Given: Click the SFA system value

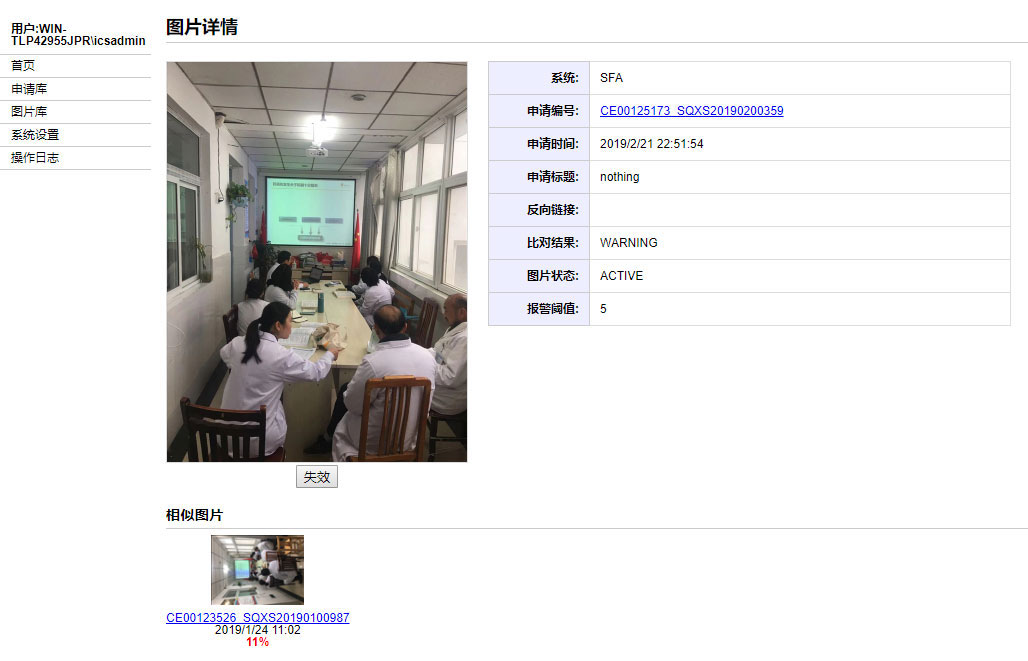Looking at the screenshot, I should [611, 78].
